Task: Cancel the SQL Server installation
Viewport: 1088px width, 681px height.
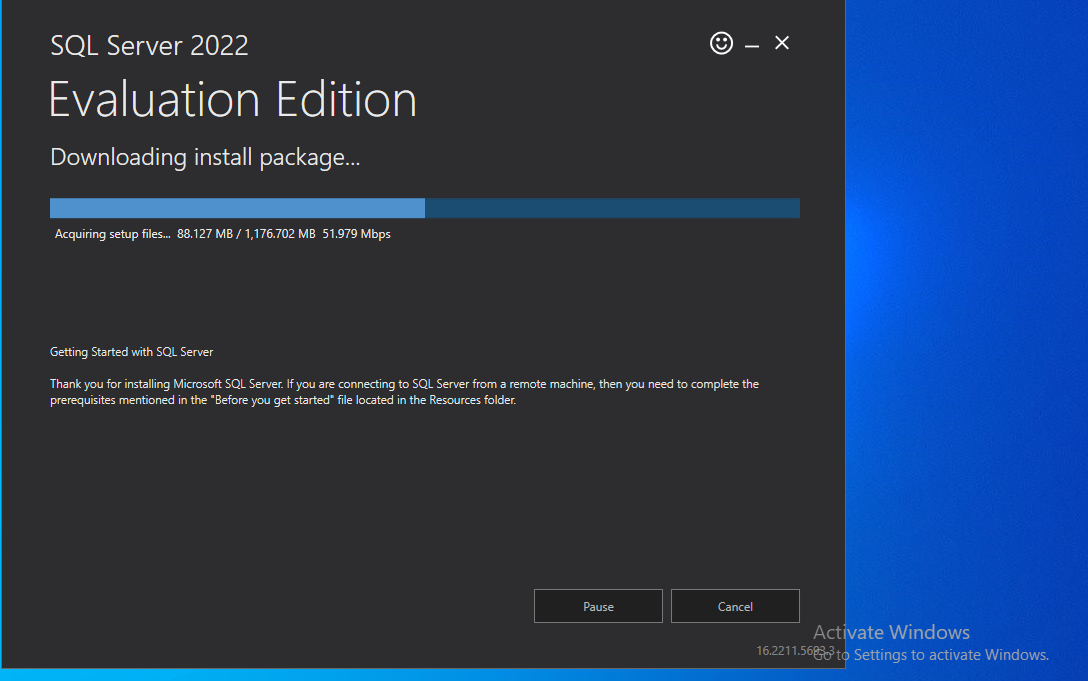Action: click(x=735, y=606)
